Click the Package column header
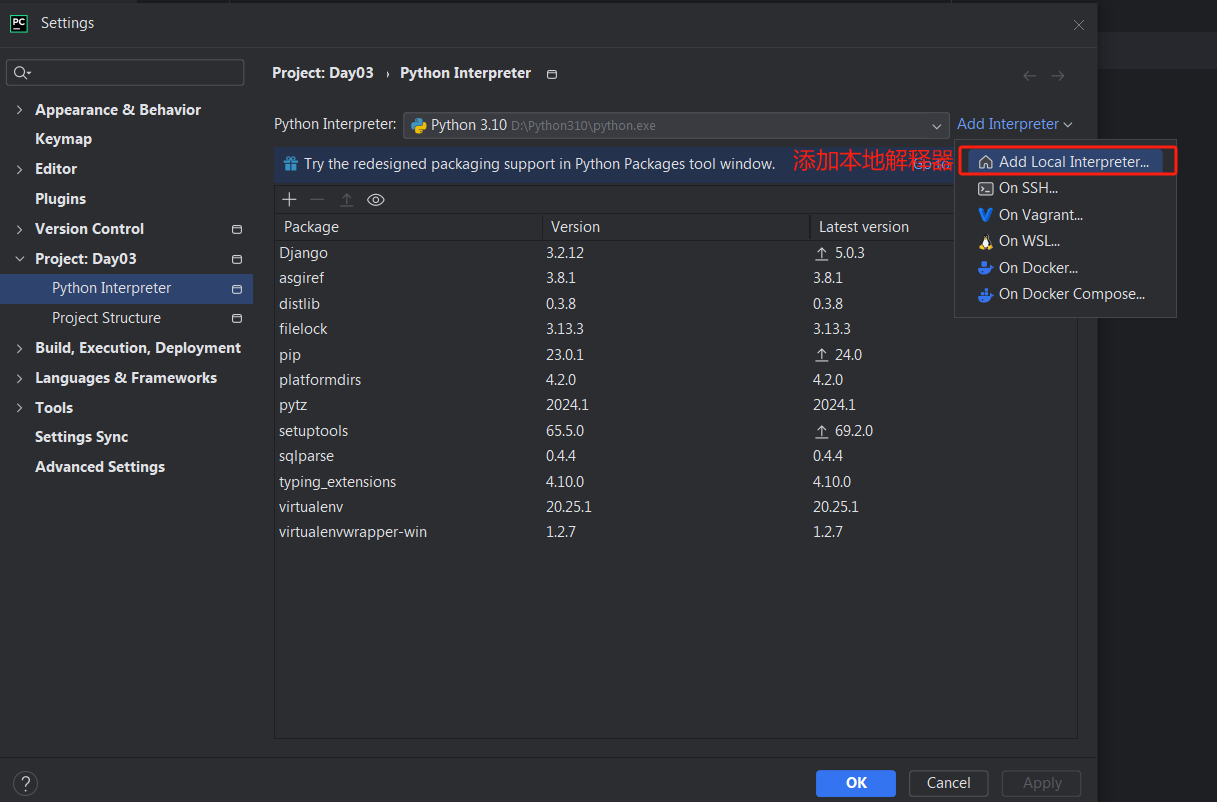 409,227
